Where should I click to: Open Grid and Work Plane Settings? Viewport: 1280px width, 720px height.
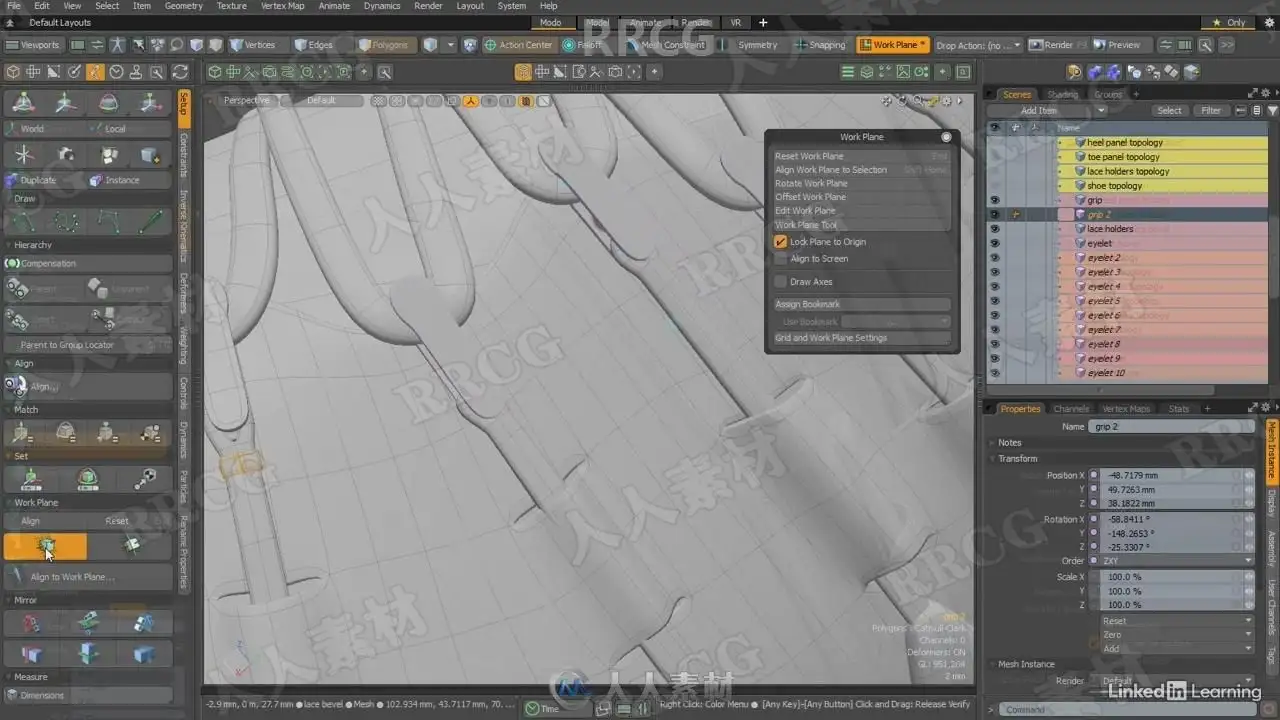click(862, 338)
